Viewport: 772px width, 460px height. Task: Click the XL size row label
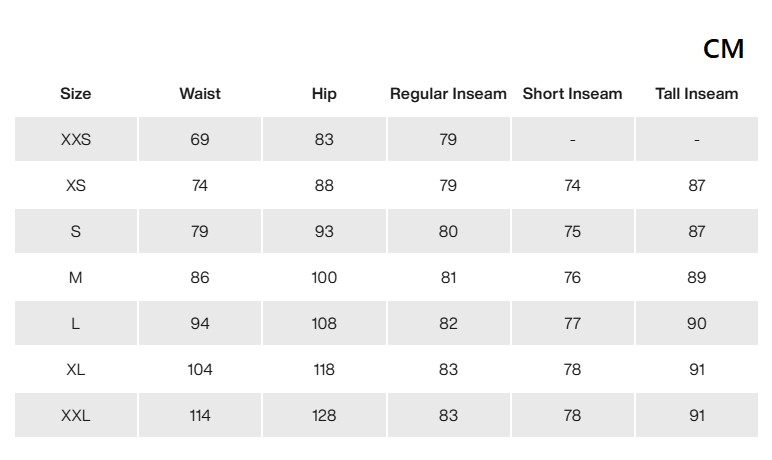point(76,369)
